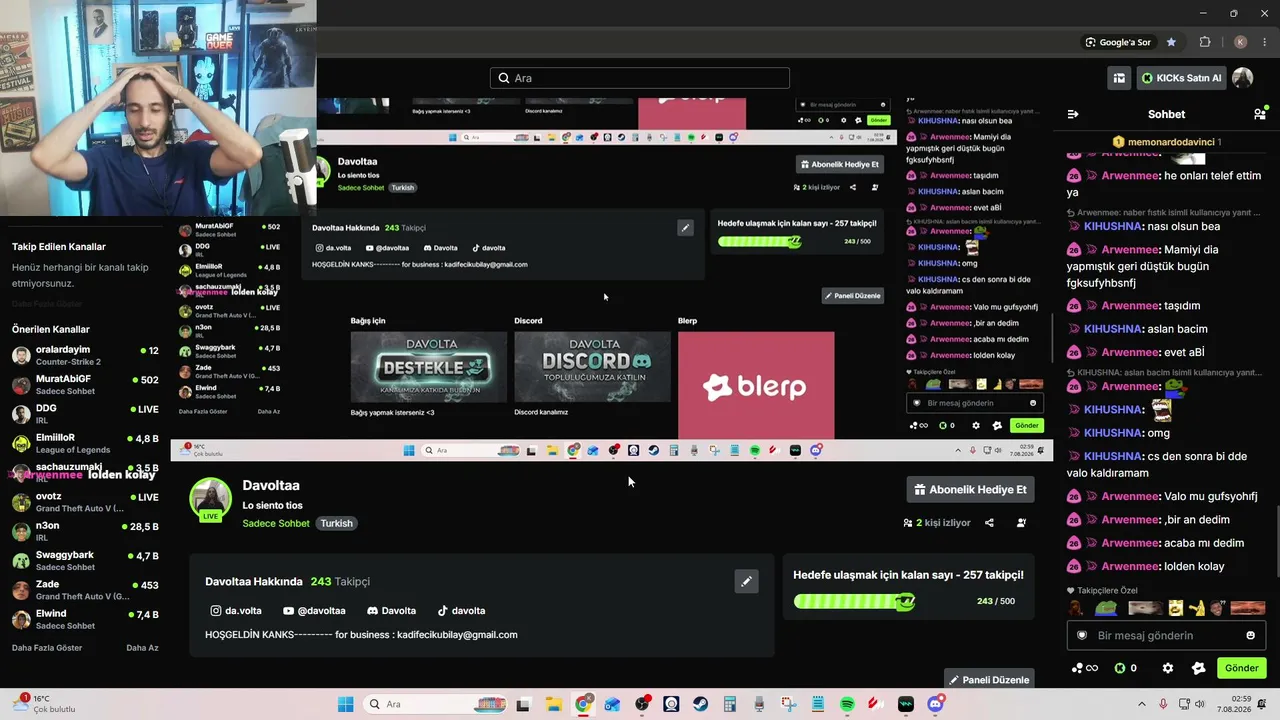Open chat settings gear icon

1167,668
